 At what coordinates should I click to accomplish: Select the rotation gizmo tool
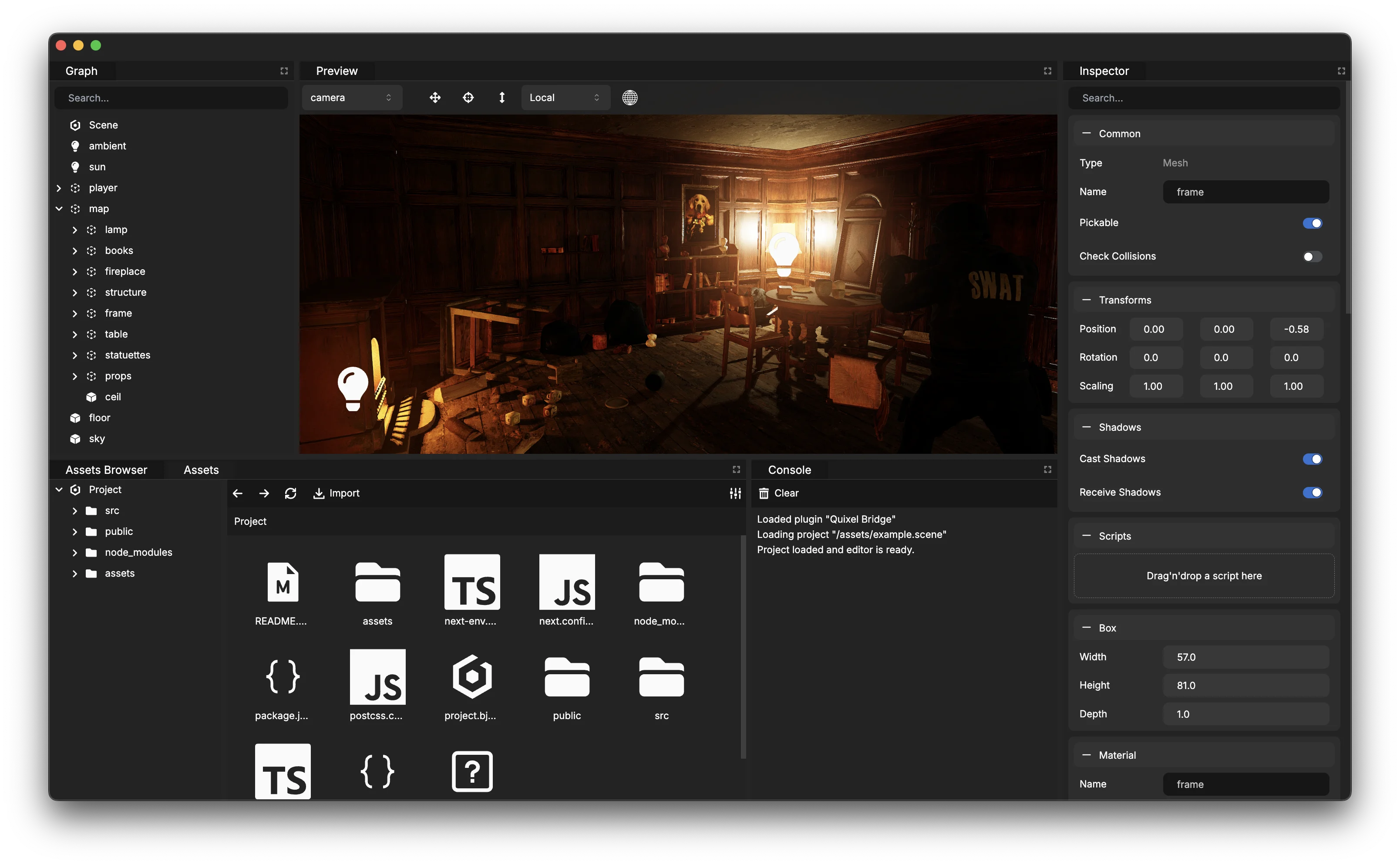coord(468,98)
